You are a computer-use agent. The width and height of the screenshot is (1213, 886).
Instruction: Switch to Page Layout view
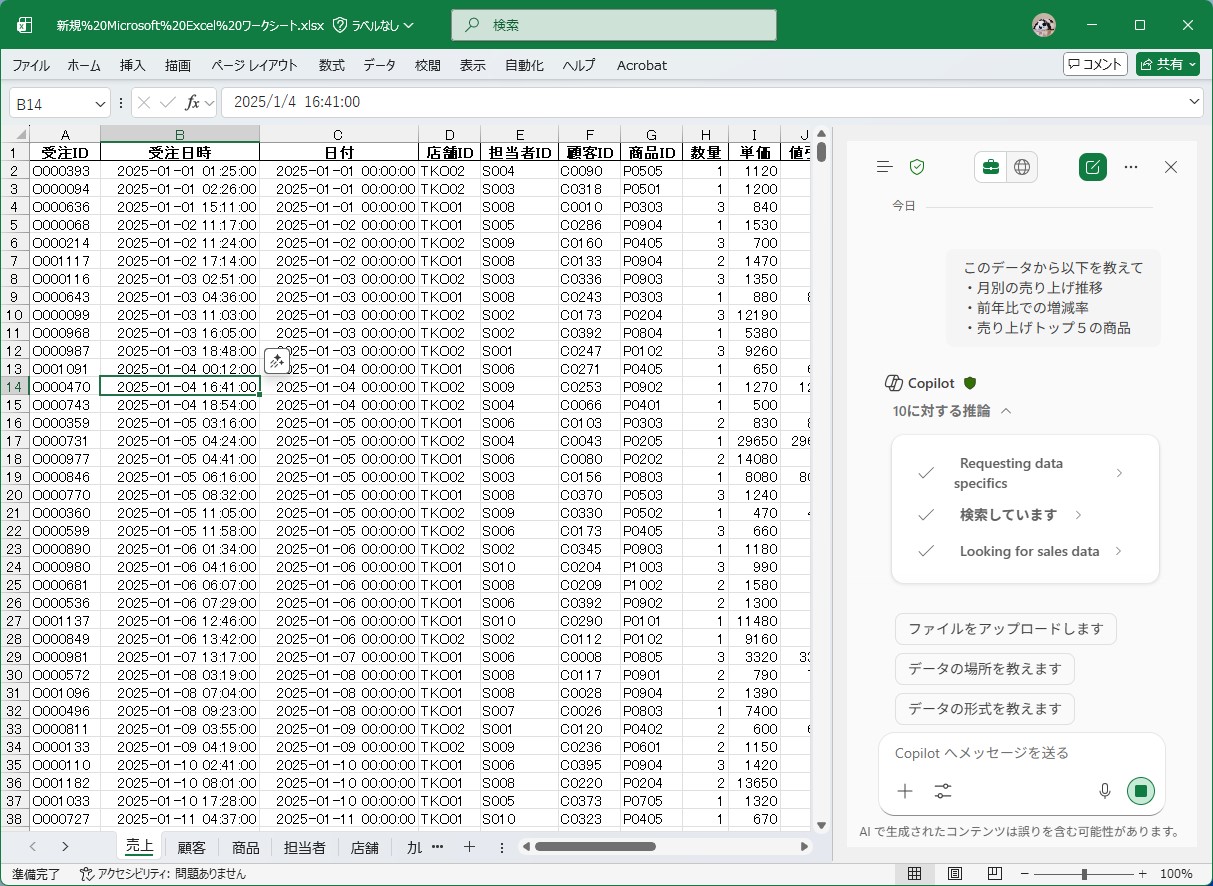pyautogui.click(x=954, y=874)
